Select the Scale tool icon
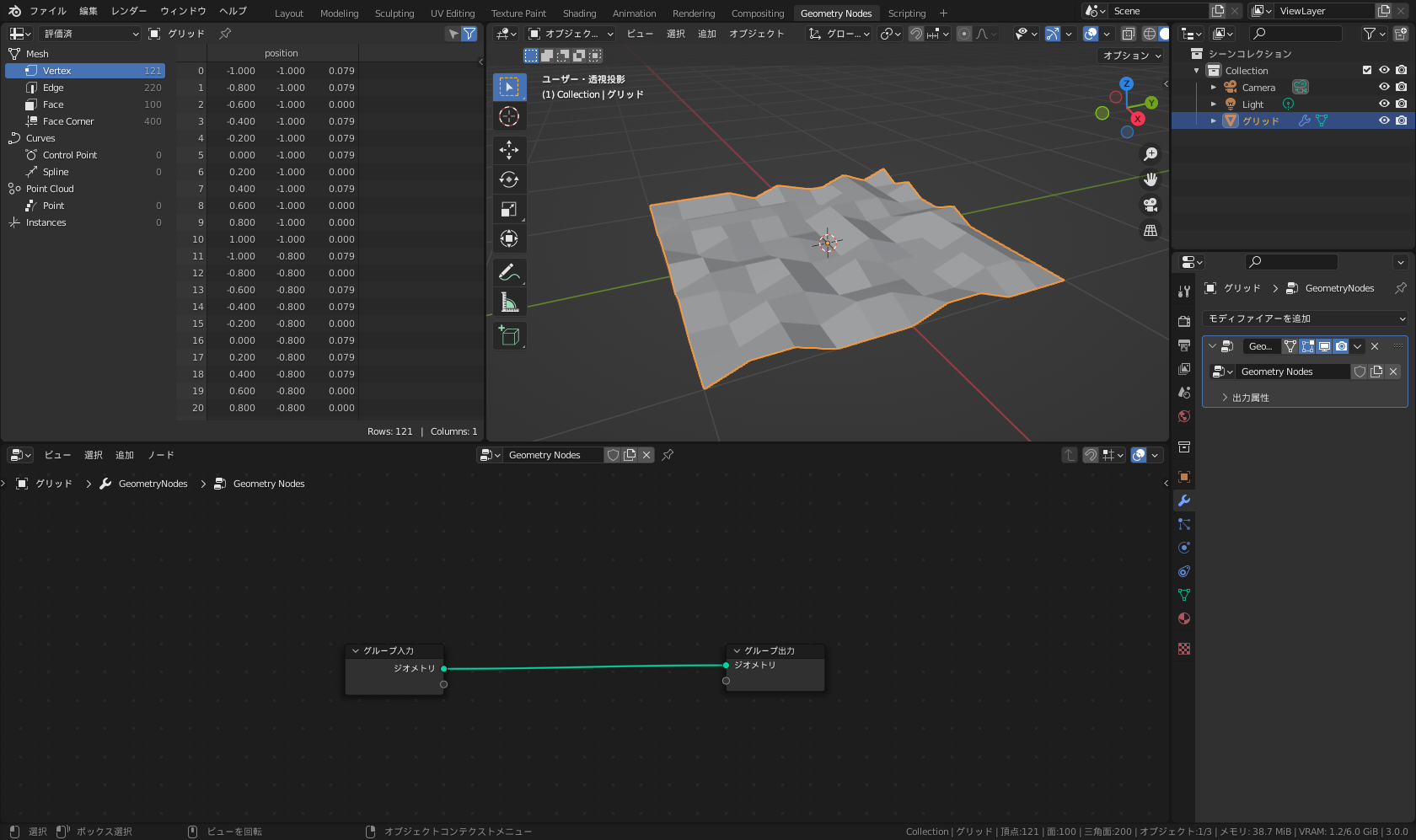 [x=509, y=209]
